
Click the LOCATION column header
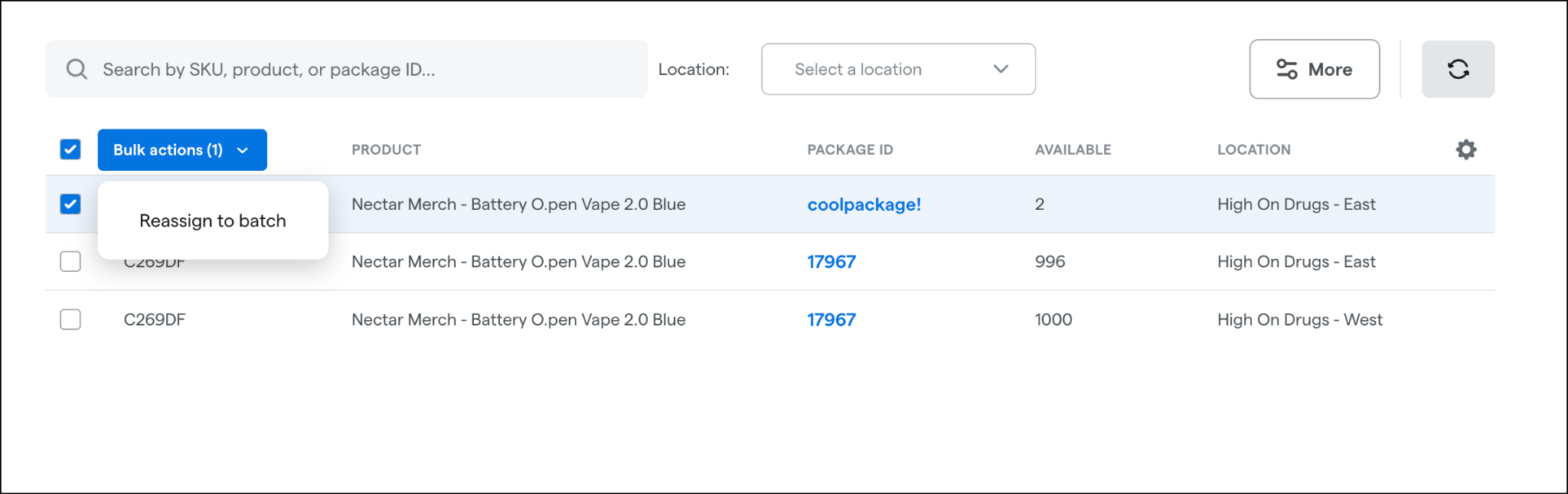(x=1253, y=149)
